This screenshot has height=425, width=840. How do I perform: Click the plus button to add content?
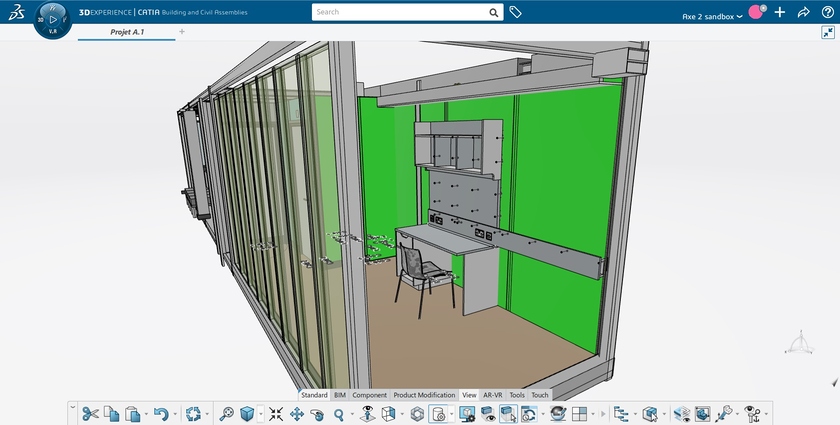[780, 13]
